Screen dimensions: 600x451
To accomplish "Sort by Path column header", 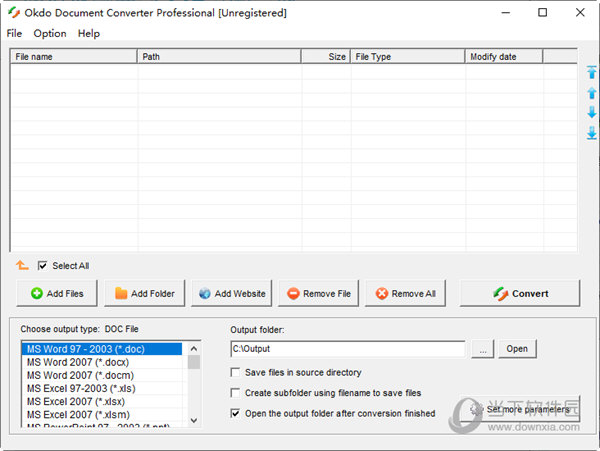I will coord(219,57).
